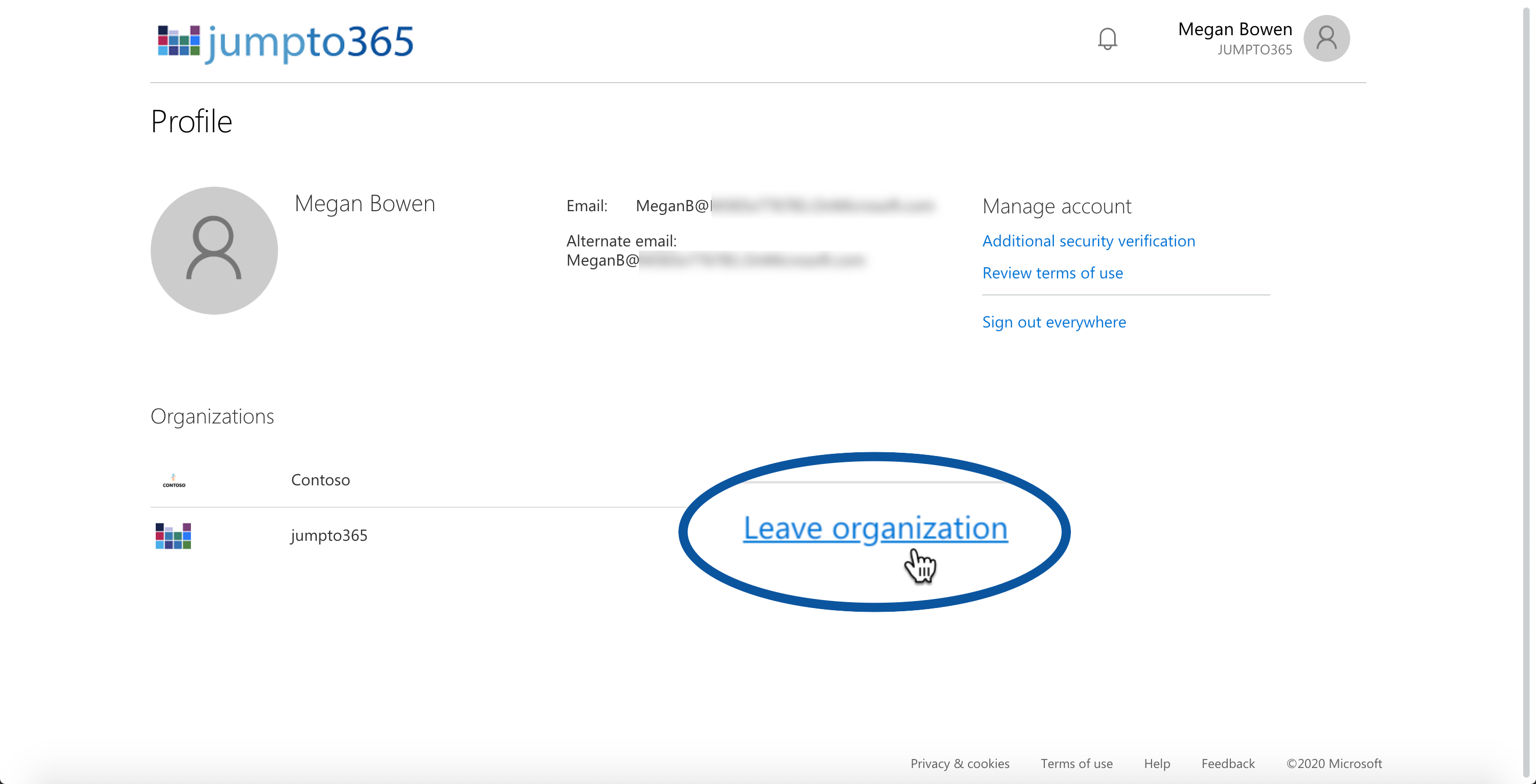Open Privacy & cookies footer link
Image resolution: width=1536 pixels, height=784 pixels.
[959, 763]
